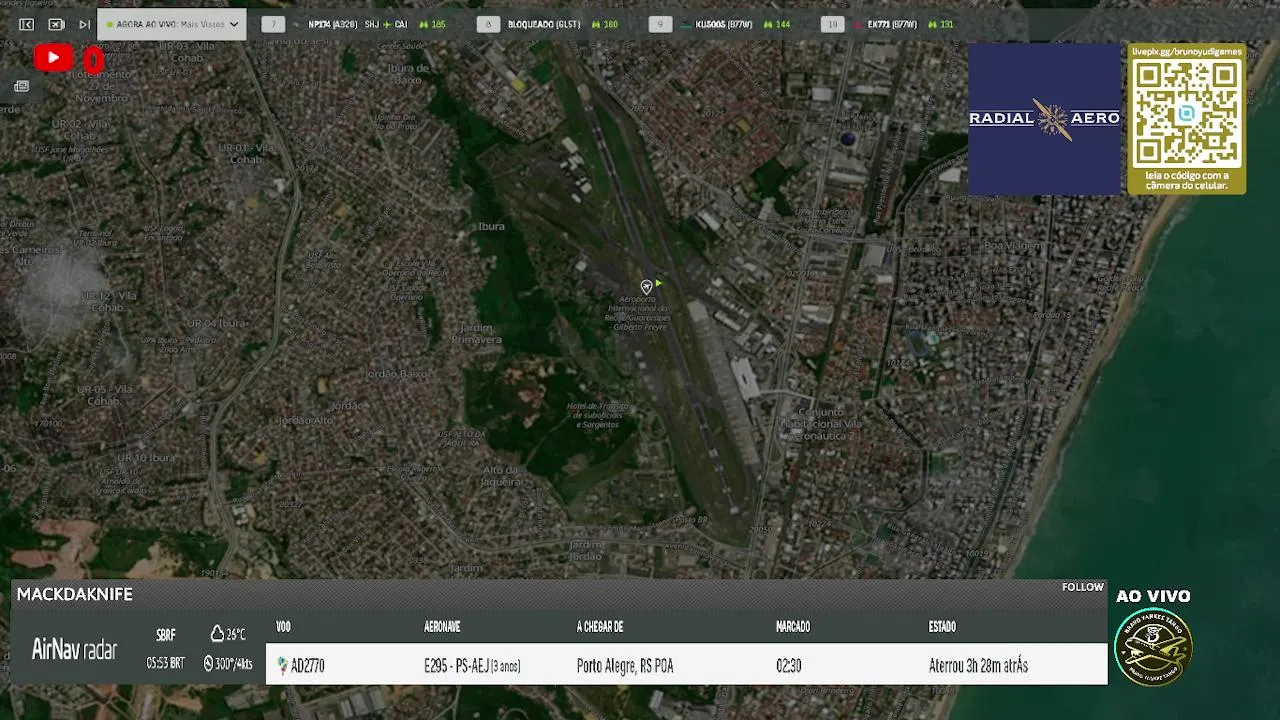Click the Azul airline icon beside AD2770
Image resolution: width=1280 pixels, height=720 pixels.
coord(283,666)
